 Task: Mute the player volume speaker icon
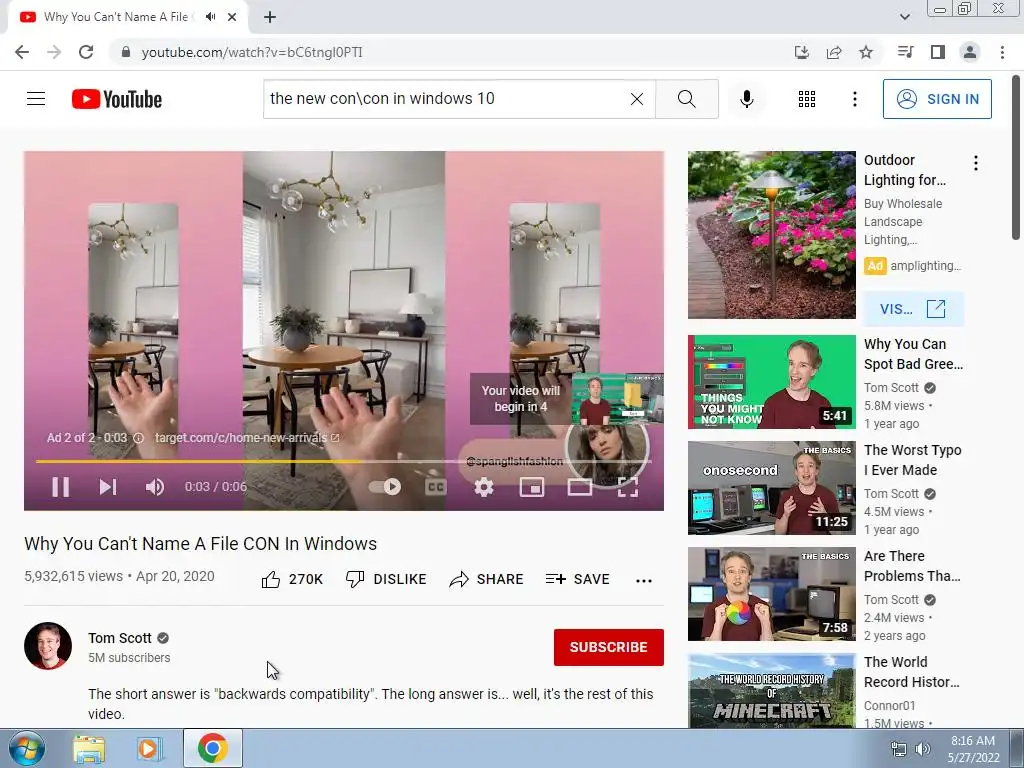tap(155, 487)
